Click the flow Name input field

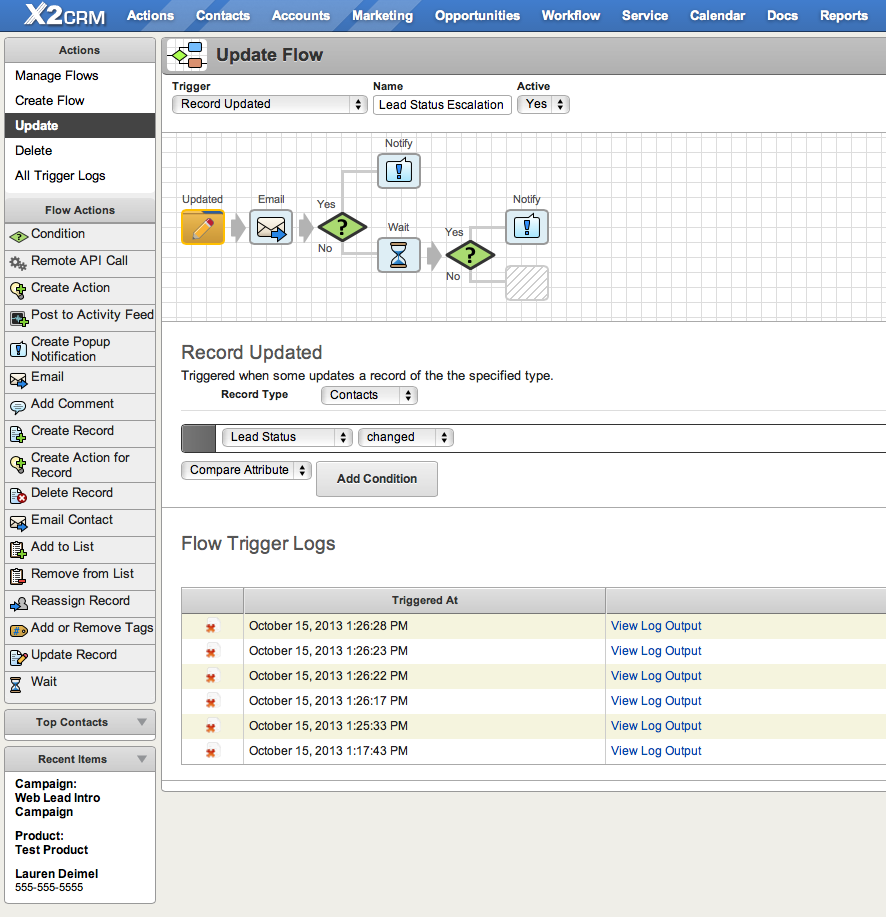point(442,105)
